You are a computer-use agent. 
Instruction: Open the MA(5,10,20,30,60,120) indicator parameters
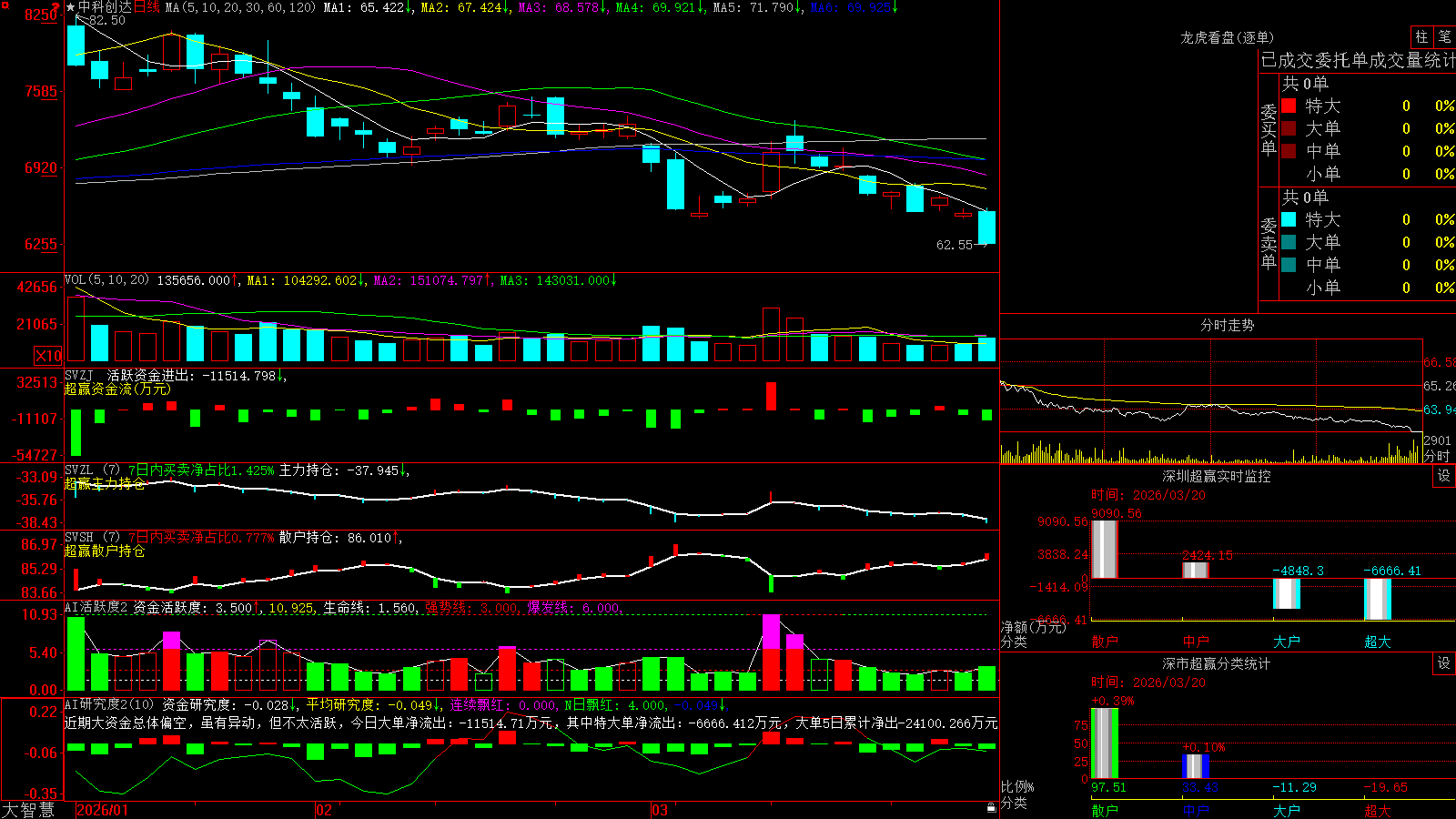coord(240,7)
